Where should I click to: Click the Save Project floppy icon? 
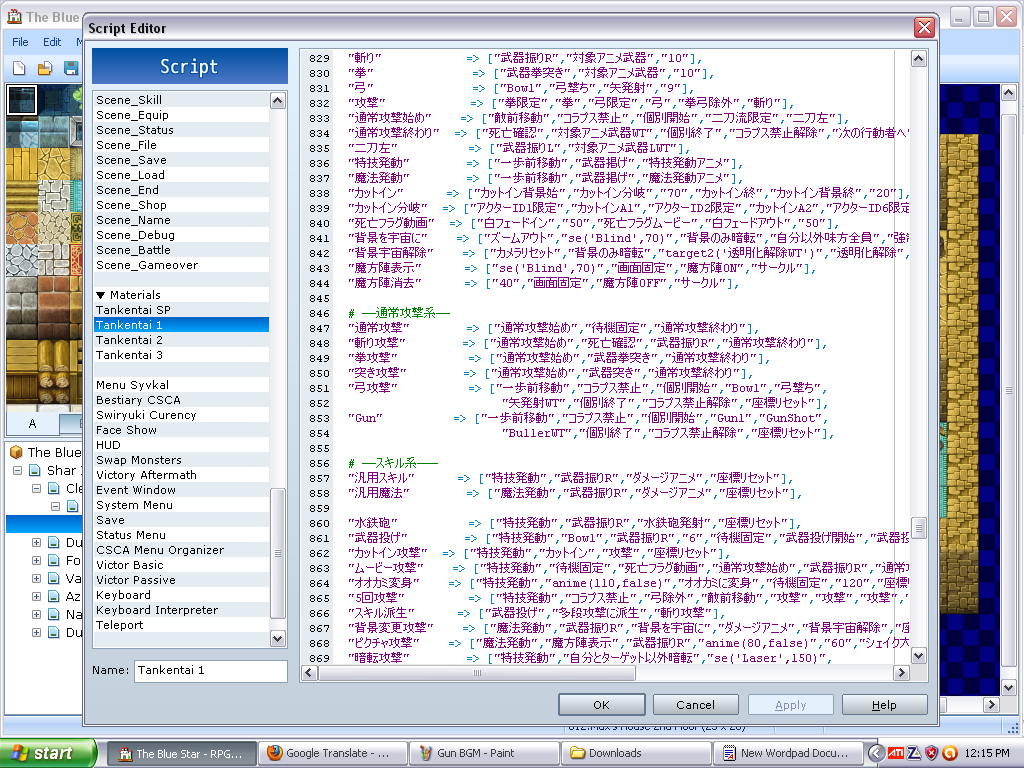point(70,68)
